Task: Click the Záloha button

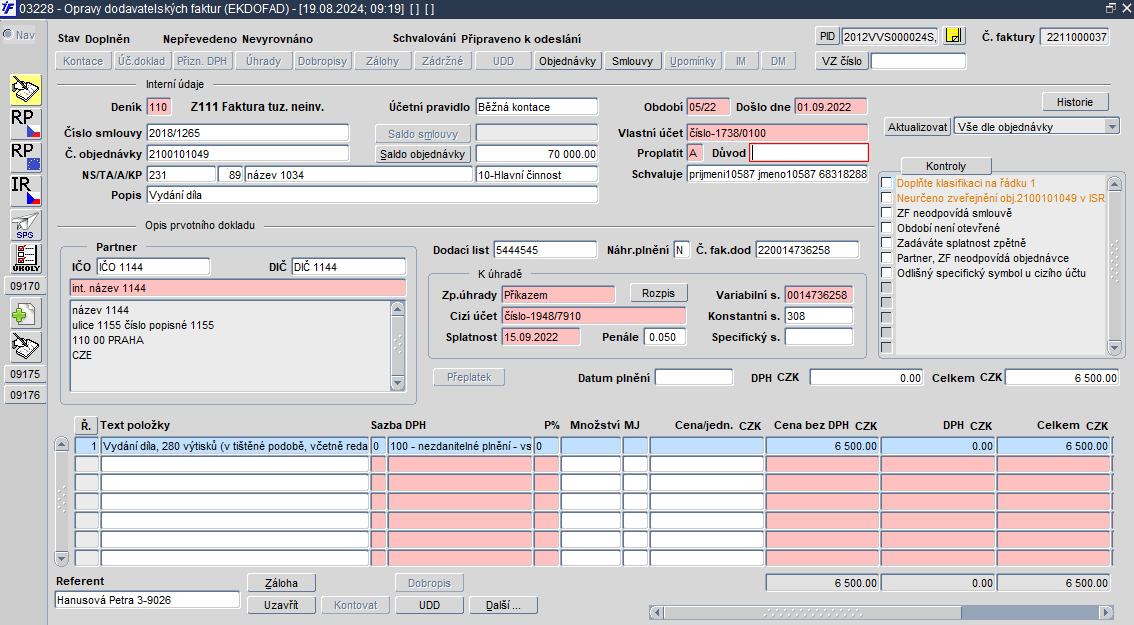Action: coord(281,583)
